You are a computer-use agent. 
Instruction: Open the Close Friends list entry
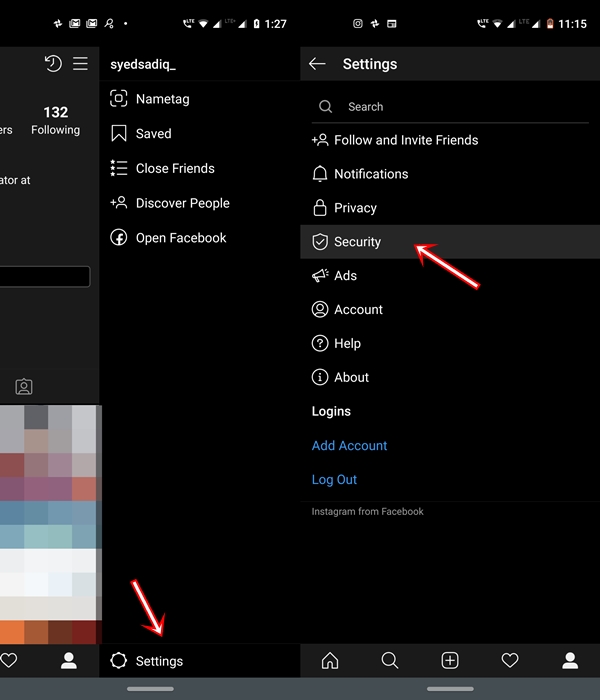coord(200,168)
